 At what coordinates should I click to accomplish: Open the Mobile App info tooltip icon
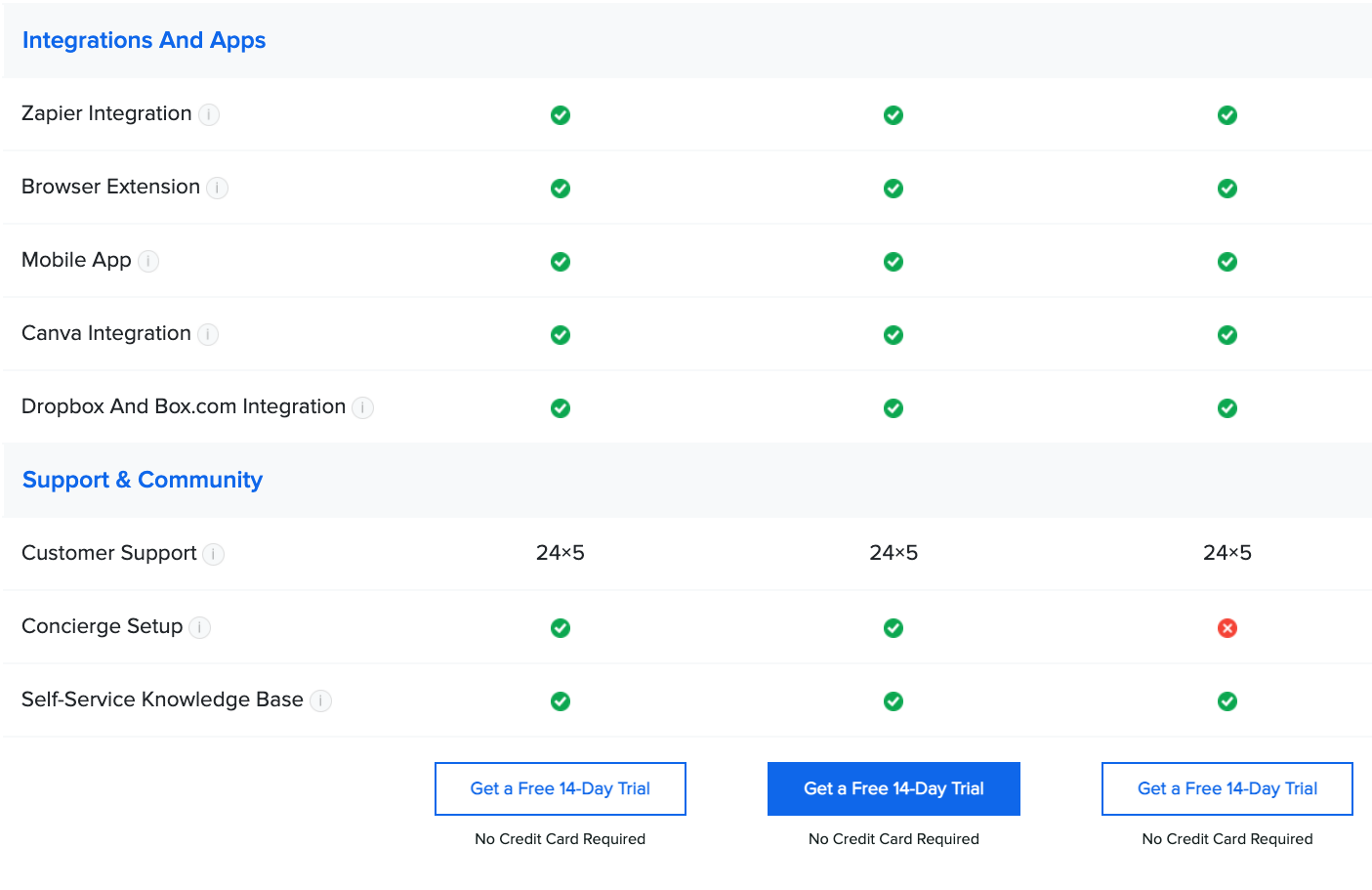point(148,262)
